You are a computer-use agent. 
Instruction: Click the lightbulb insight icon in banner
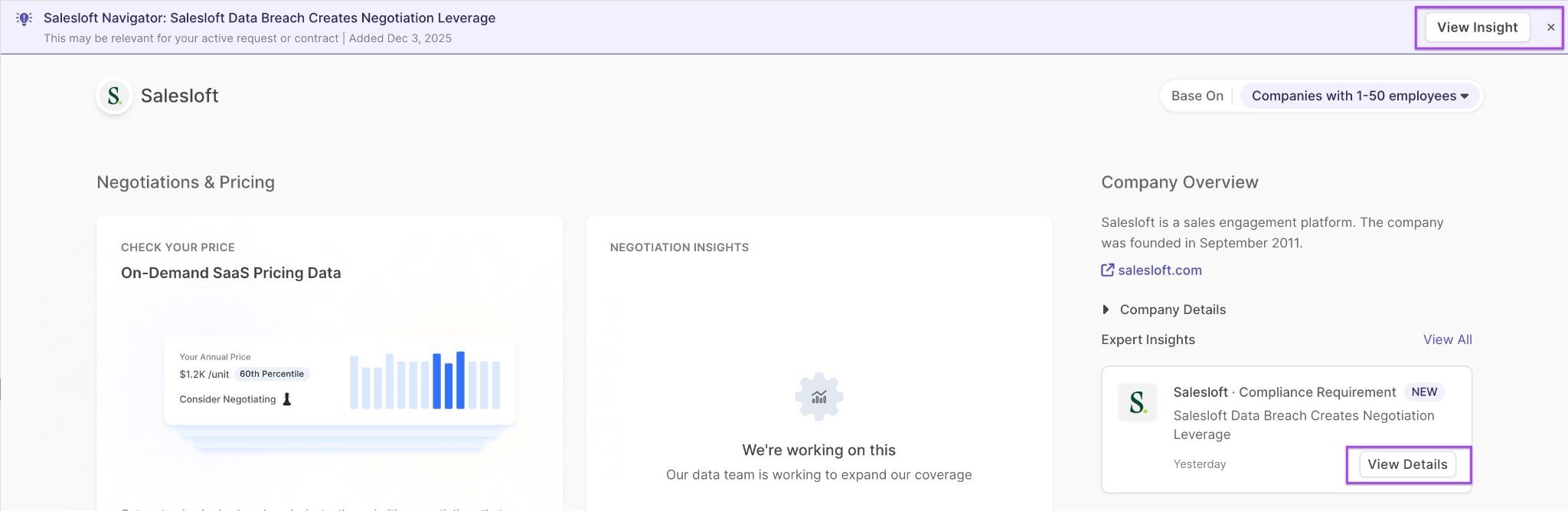[24, 18]
